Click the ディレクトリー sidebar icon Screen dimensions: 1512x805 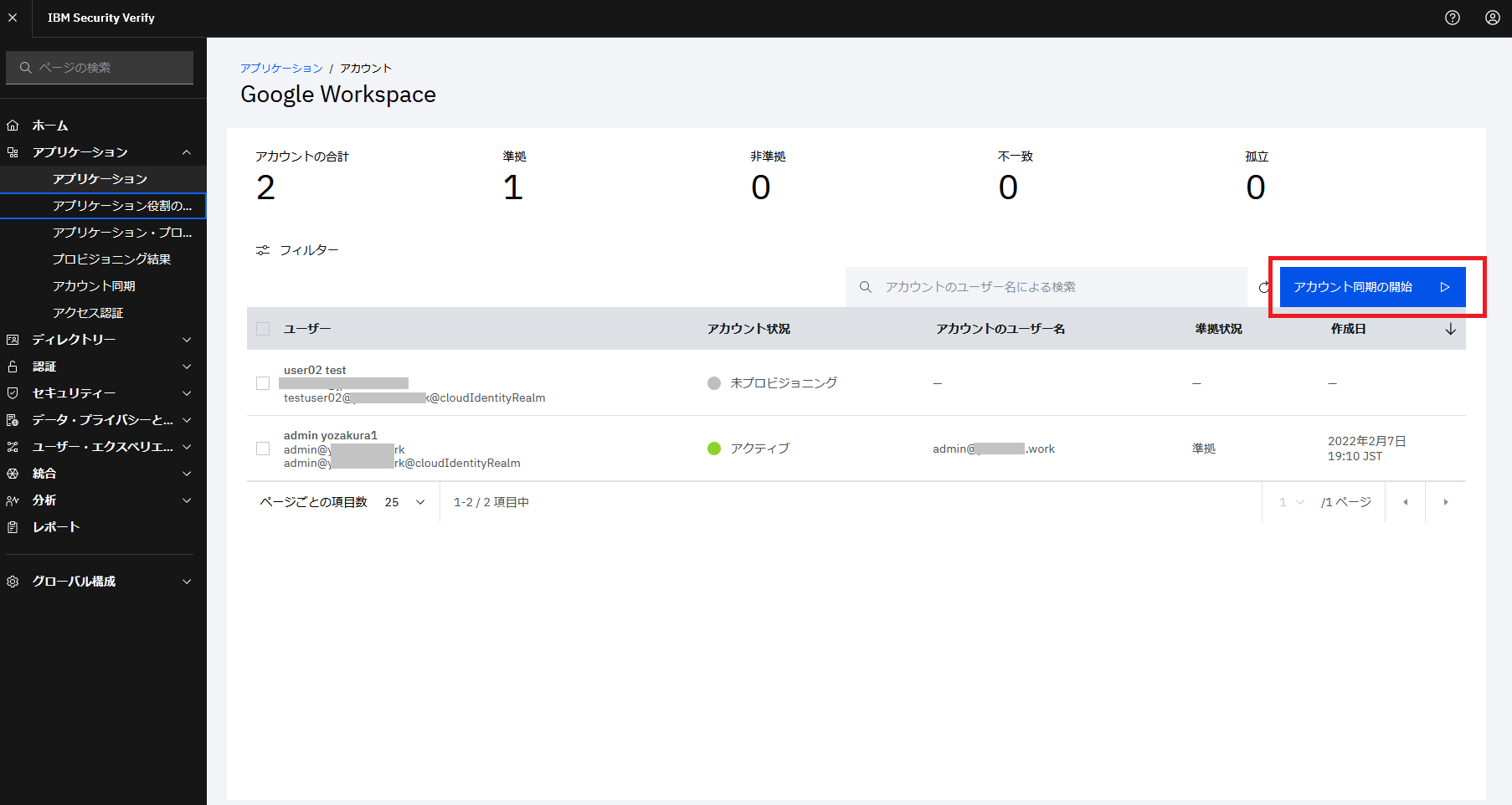[x=13, y=340]
